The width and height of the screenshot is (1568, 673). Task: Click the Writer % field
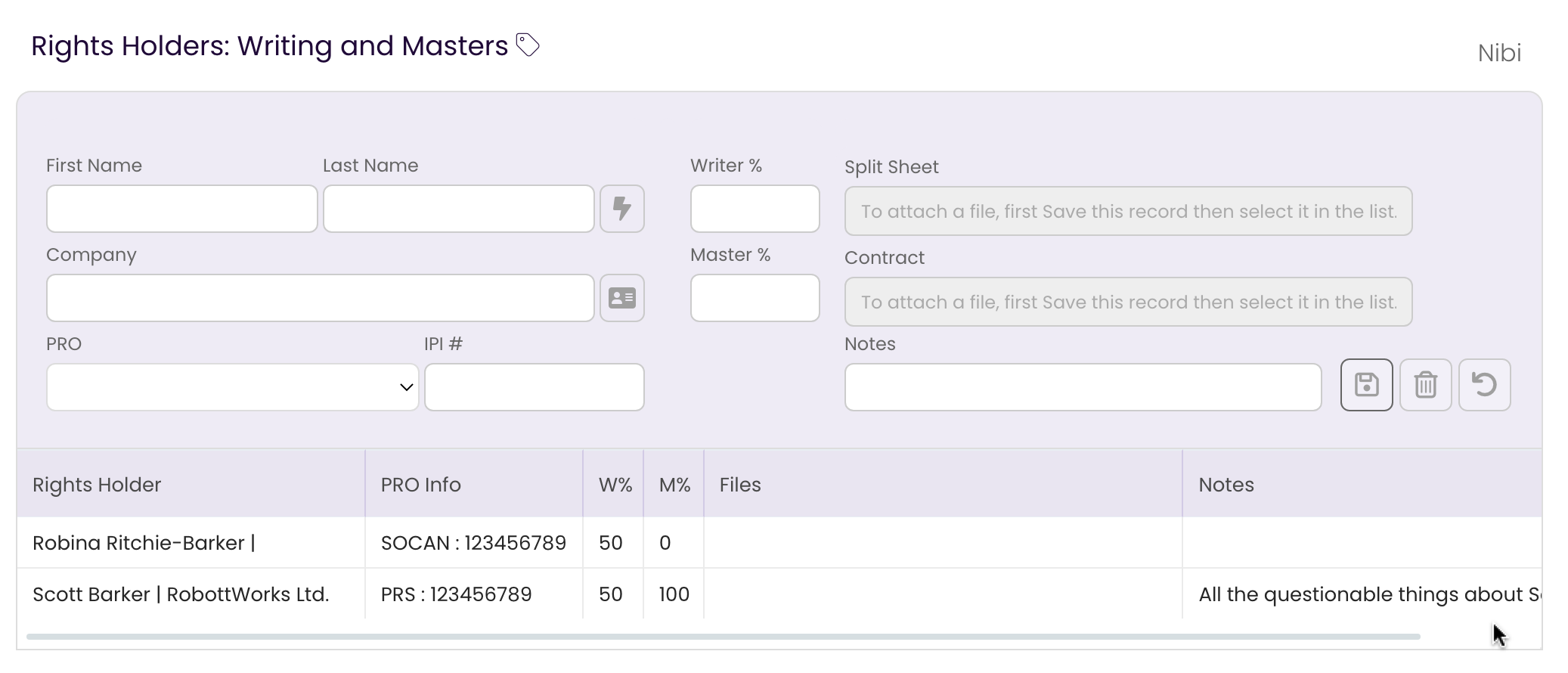755,209
